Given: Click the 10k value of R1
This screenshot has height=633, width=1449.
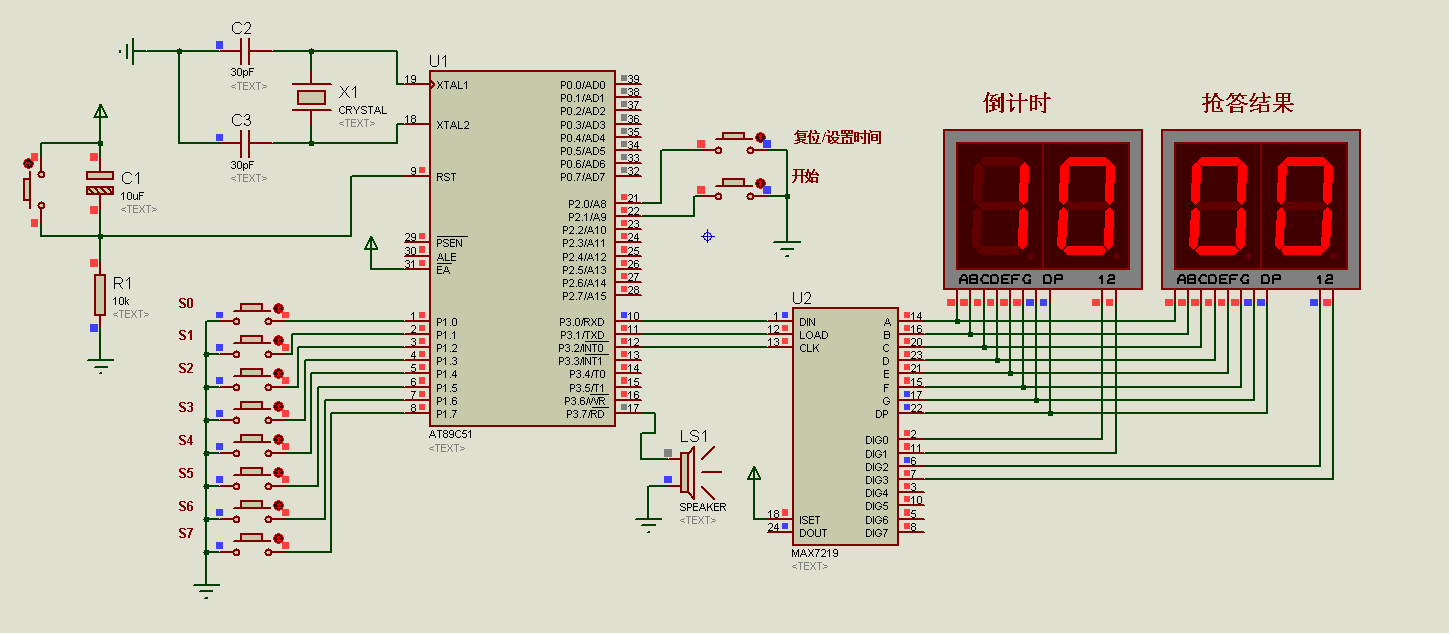Looking at the screenshot, I should 121,301.
